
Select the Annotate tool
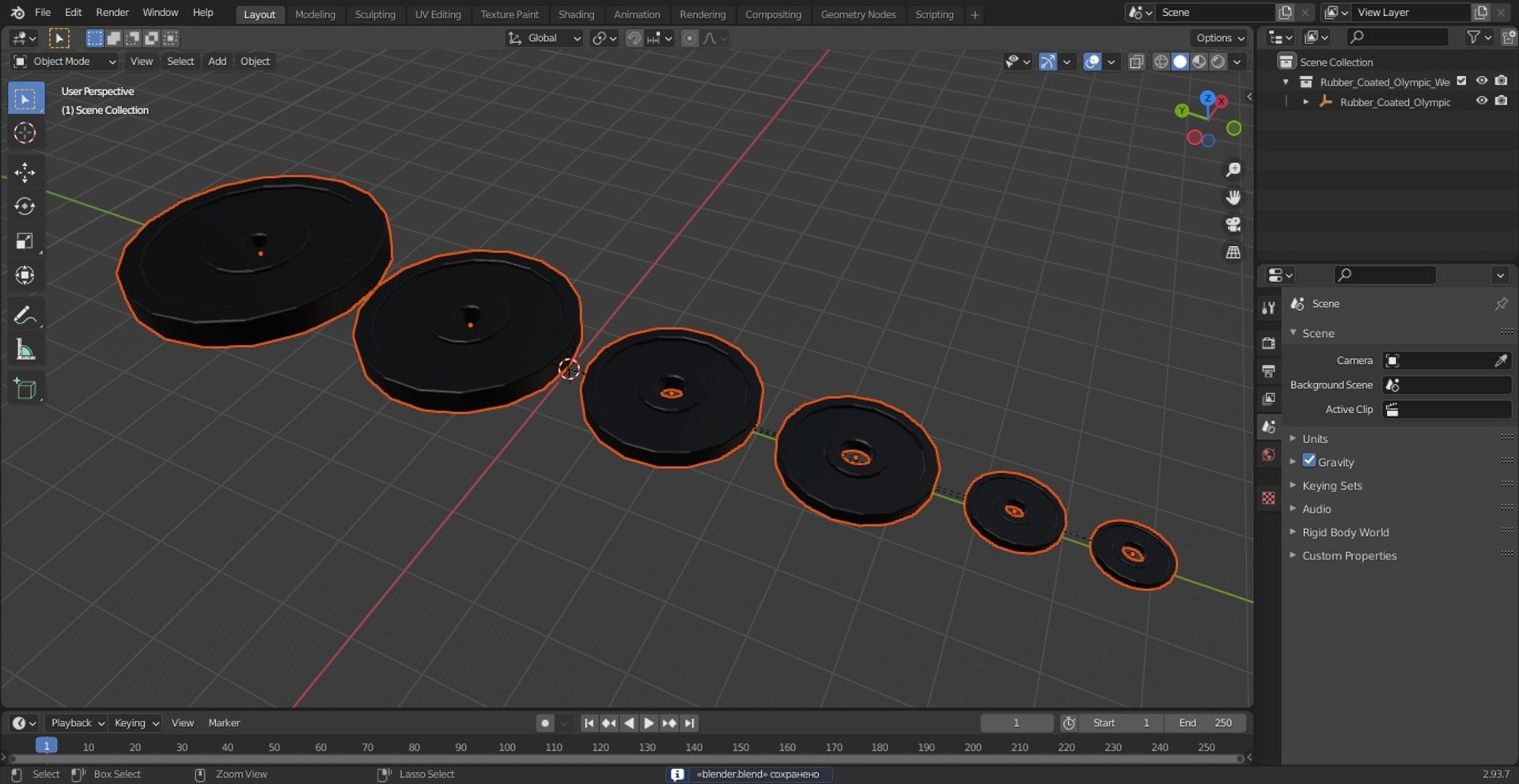25,316
